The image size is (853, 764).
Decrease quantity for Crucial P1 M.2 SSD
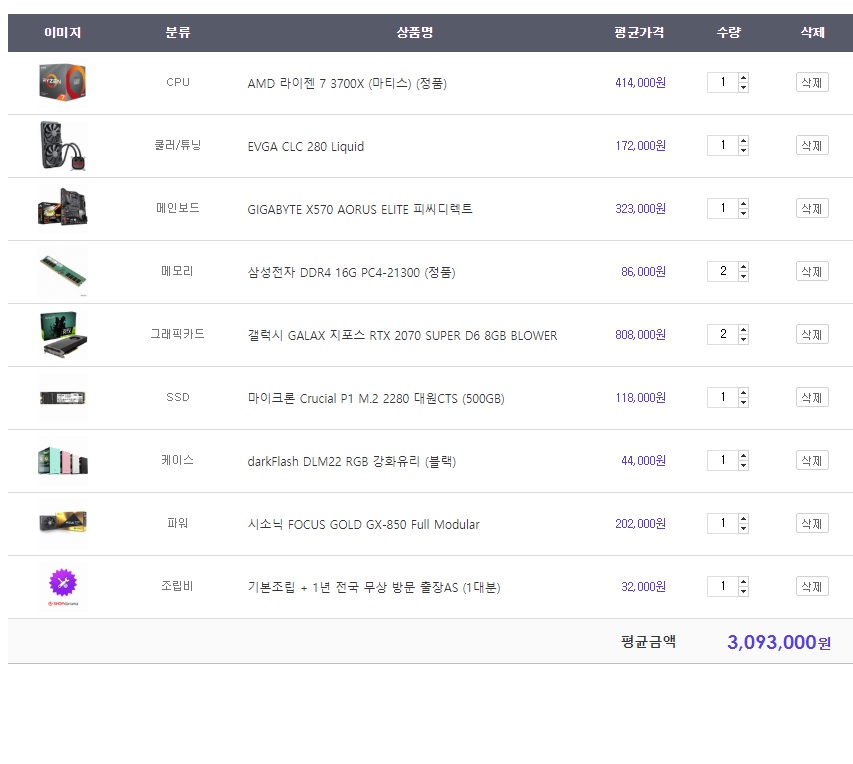point(743,402)
